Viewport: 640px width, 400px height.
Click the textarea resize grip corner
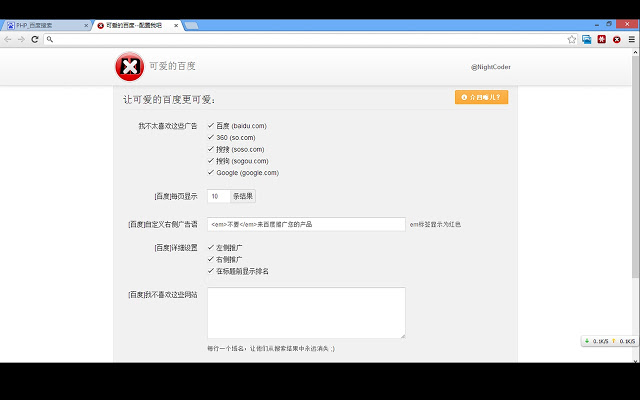pos(402,336)
